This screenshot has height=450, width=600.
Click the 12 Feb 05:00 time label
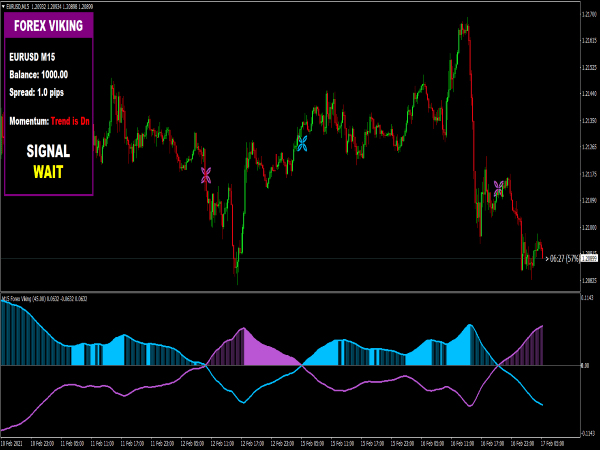[192, 443]
